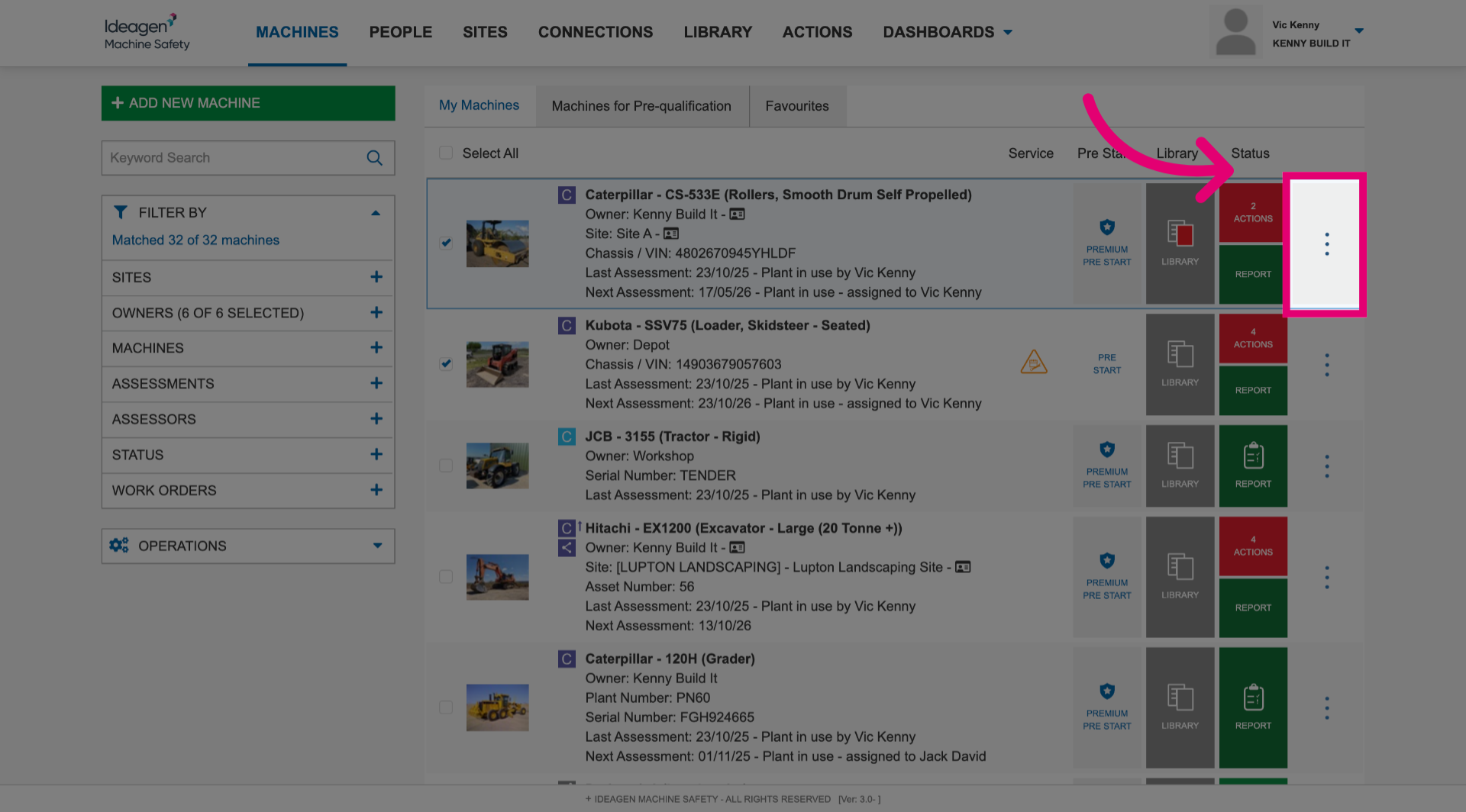Click the Ideagen Machine Safety logo
The width and height of the screenshot is (1466, 812).
(147, 32)
